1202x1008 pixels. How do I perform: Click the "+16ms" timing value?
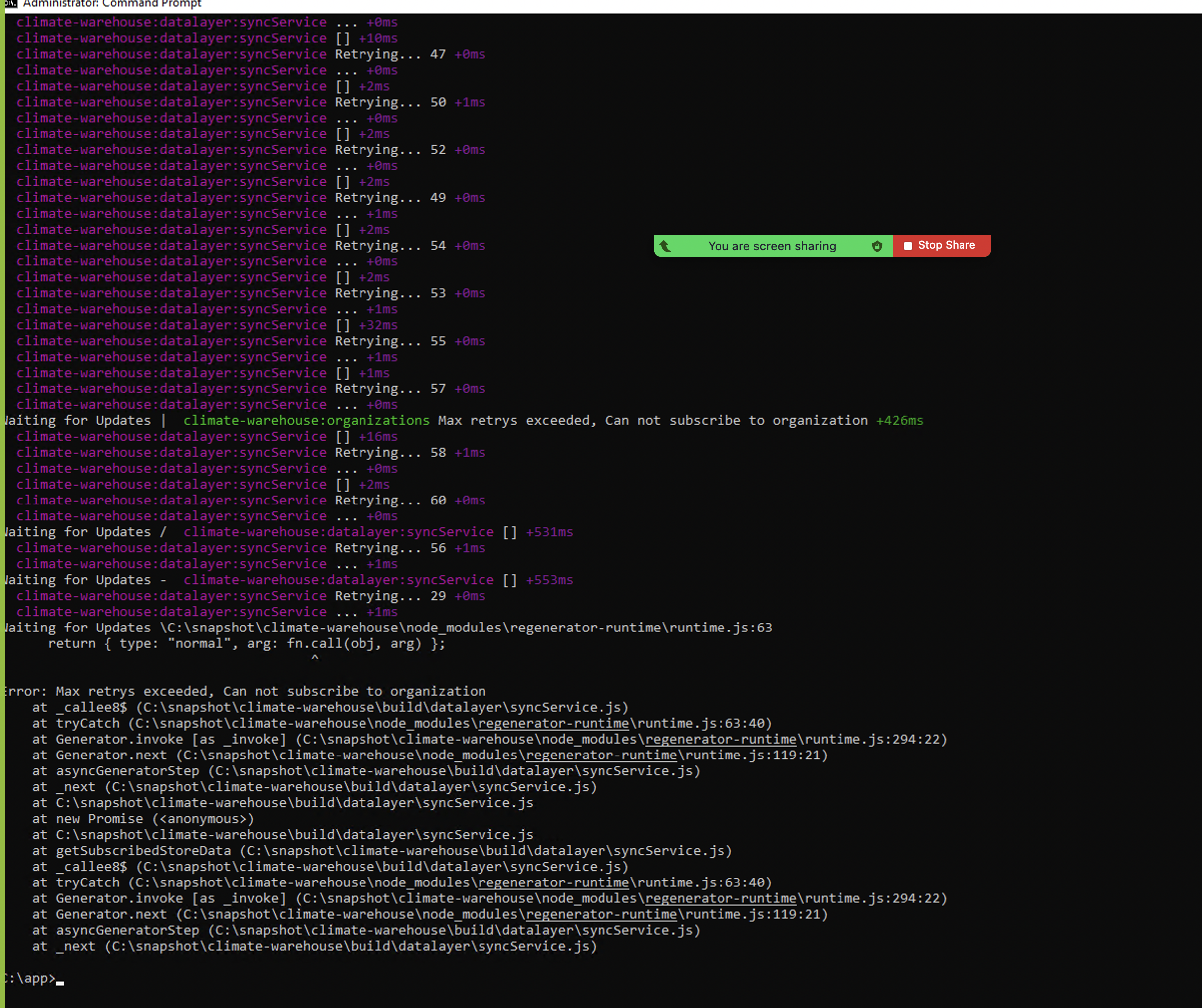click(378, 437)
